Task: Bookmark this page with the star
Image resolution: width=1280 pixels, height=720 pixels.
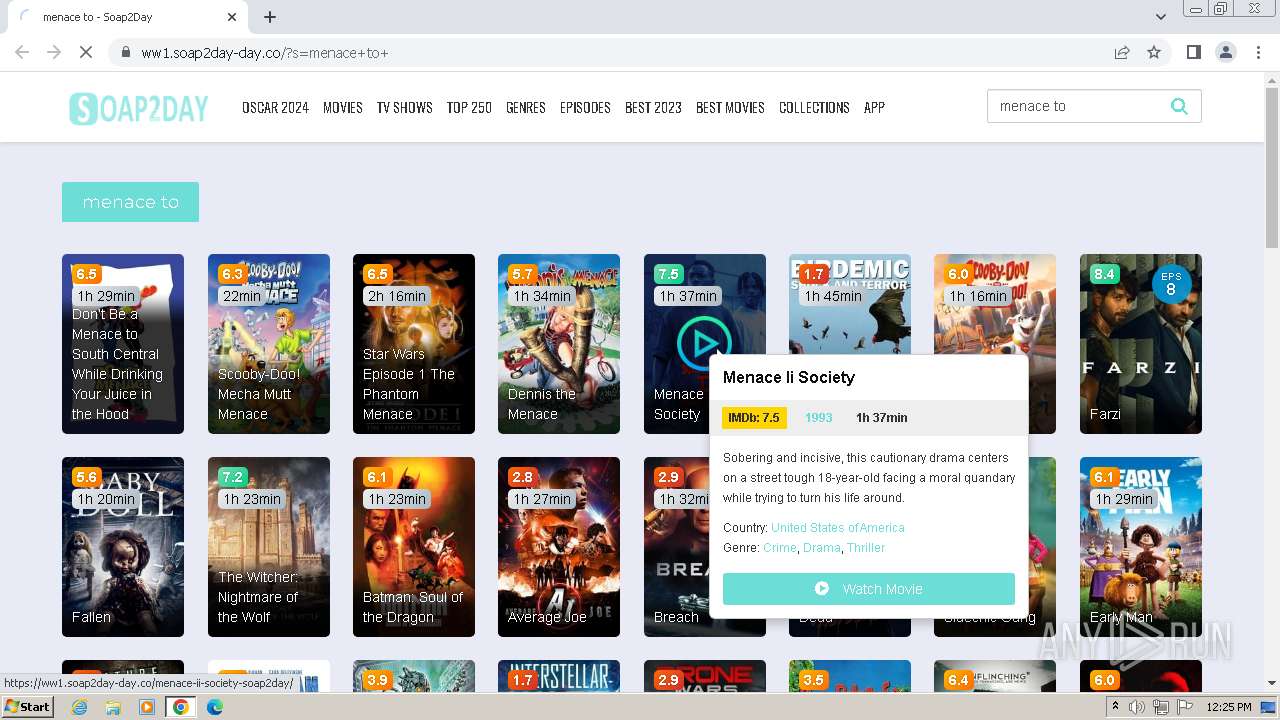Action: [1154, 52]
